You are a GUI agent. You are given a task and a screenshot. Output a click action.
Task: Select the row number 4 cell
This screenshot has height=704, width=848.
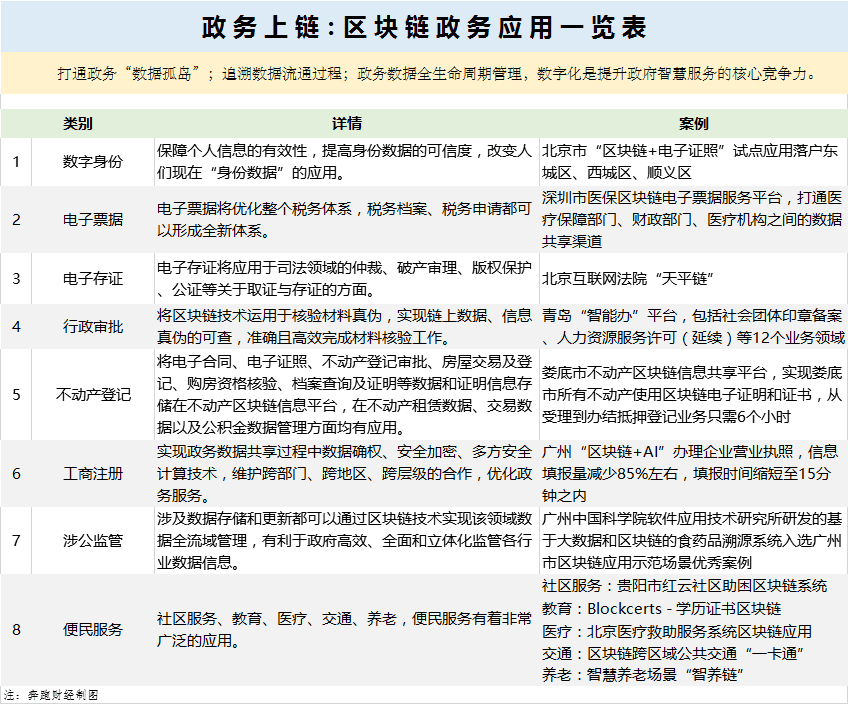16,327
